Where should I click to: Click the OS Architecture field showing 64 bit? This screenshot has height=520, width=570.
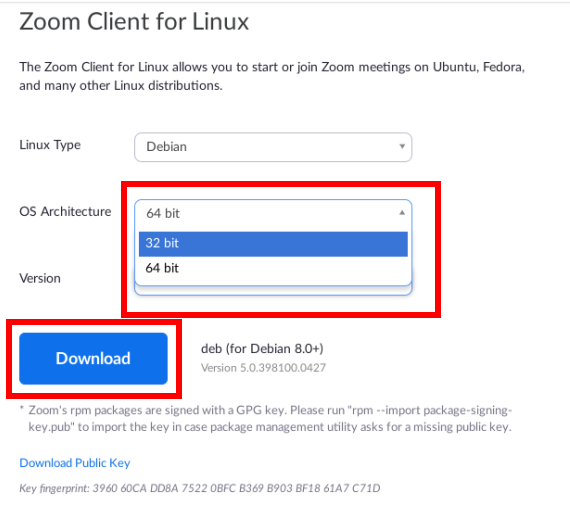tap(273, 213)
